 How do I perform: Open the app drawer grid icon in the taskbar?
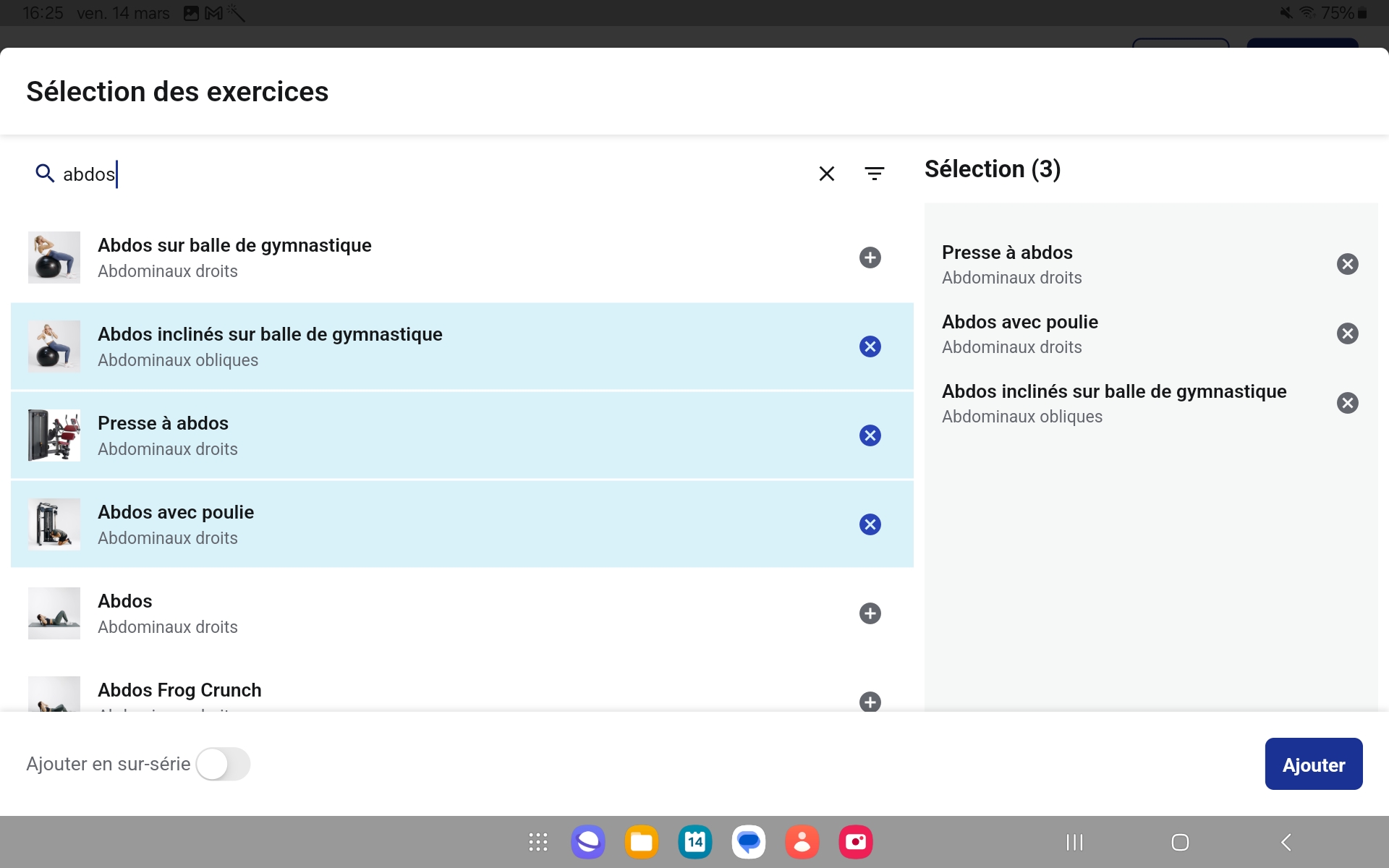(x=538, y=842)
